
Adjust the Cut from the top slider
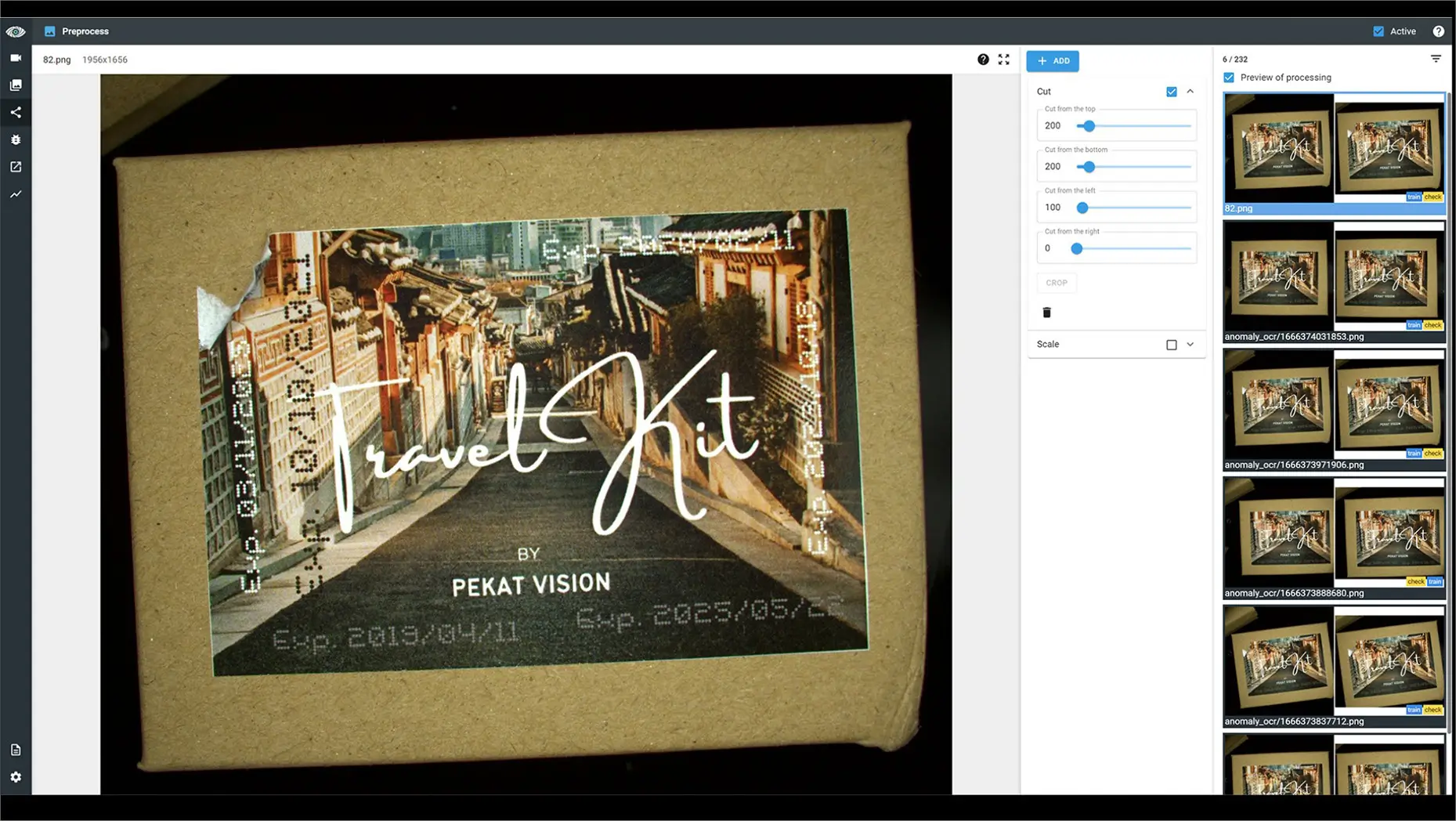coord(1088,126)
